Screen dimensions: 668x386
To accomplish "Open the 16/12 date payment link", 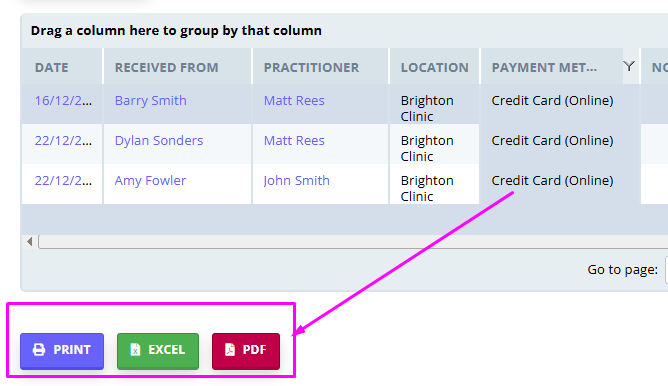I will point(63,101).
